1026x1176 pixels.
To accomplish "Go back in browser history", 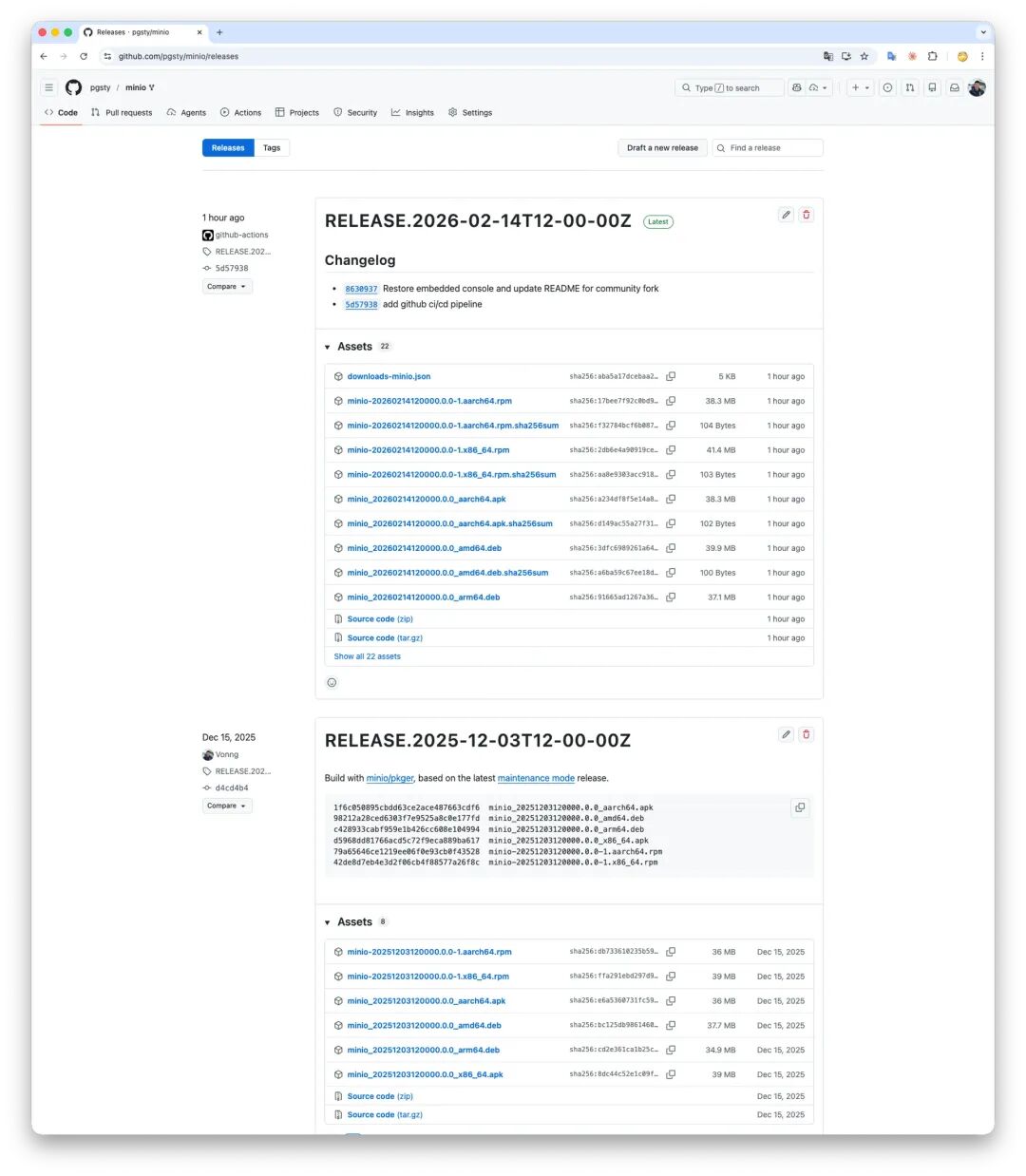I will [44, 56].
